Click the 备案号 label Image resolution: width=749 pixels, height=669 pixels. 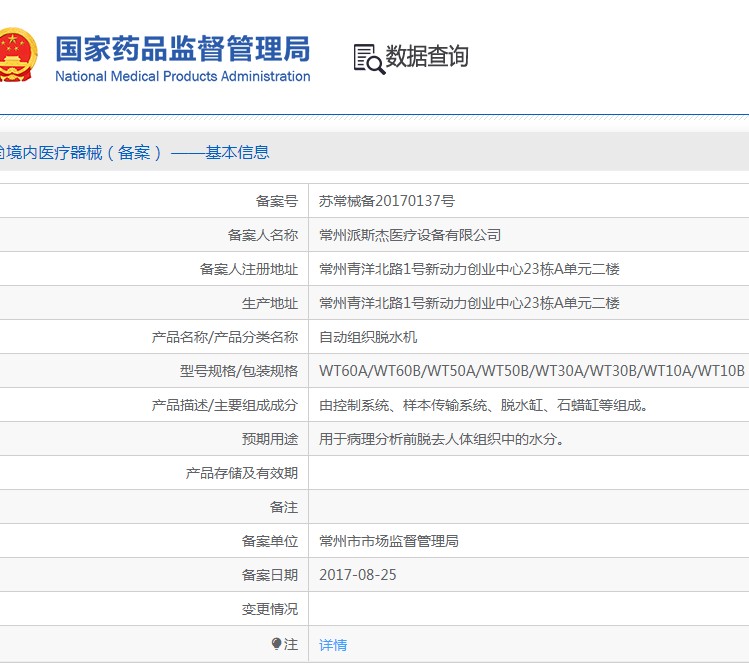click(277, 201)
